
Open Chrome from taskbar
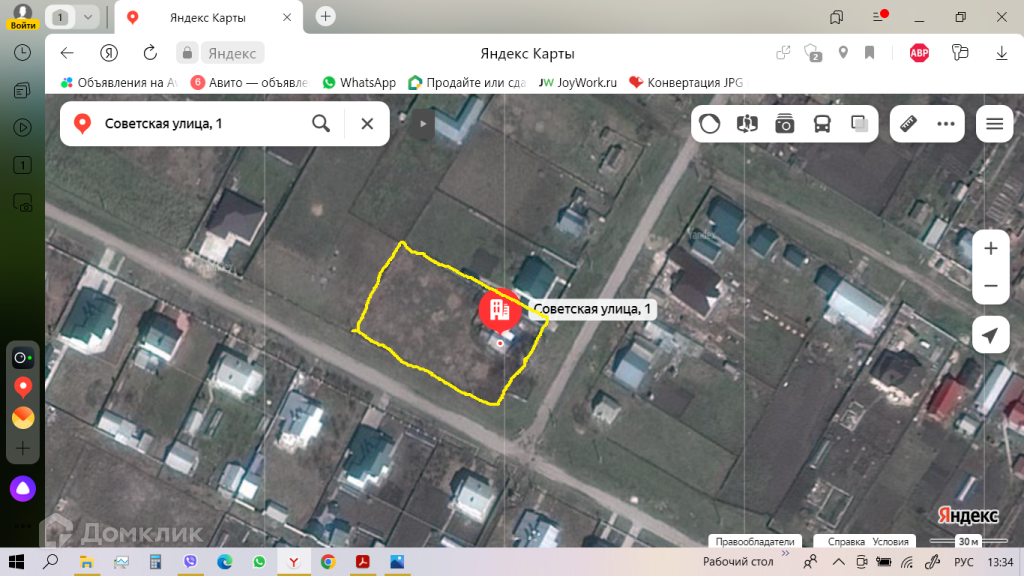[328, 562]
